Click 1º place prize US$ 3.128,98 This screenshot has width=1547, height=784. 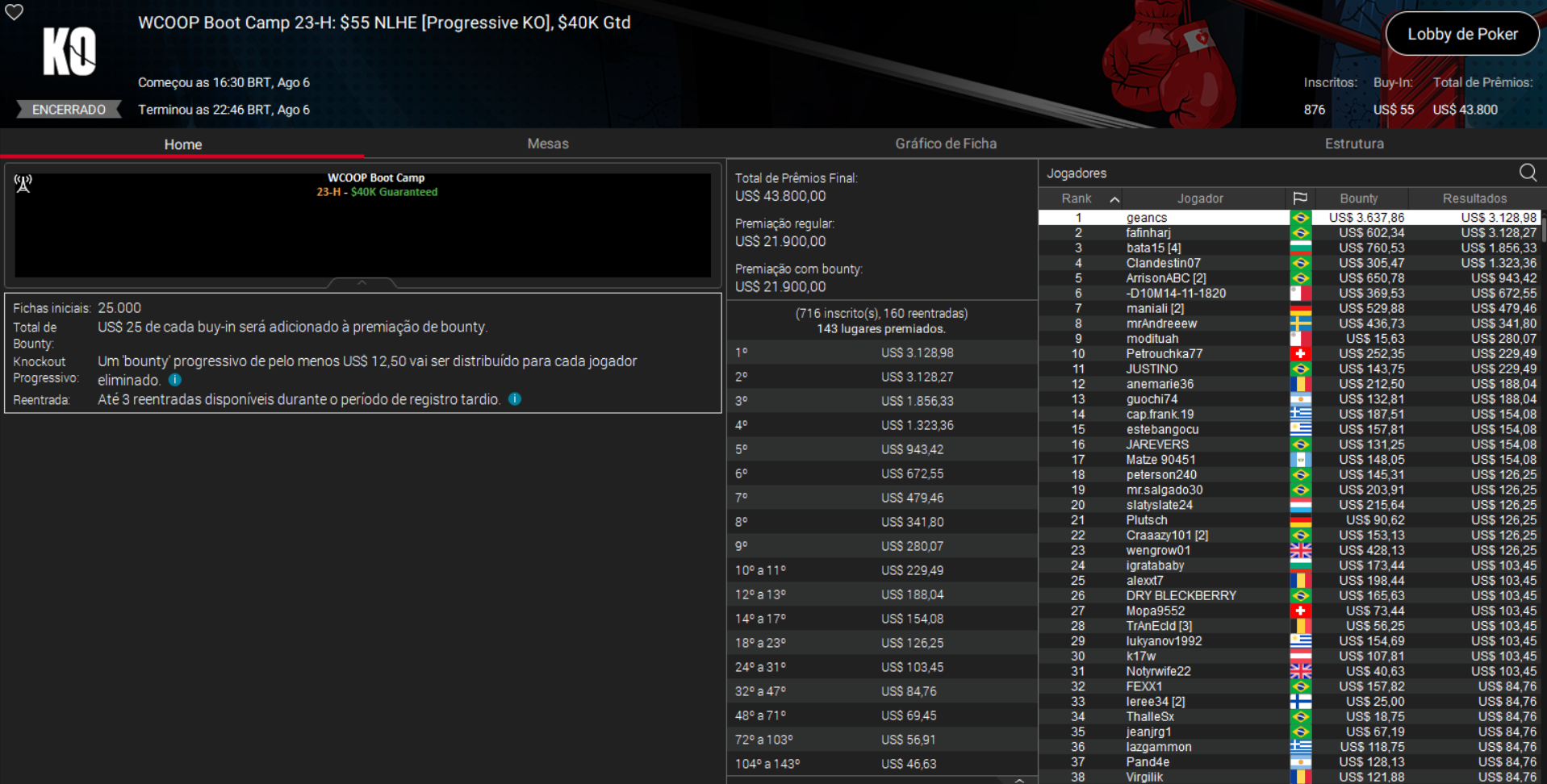pos(917,352)
